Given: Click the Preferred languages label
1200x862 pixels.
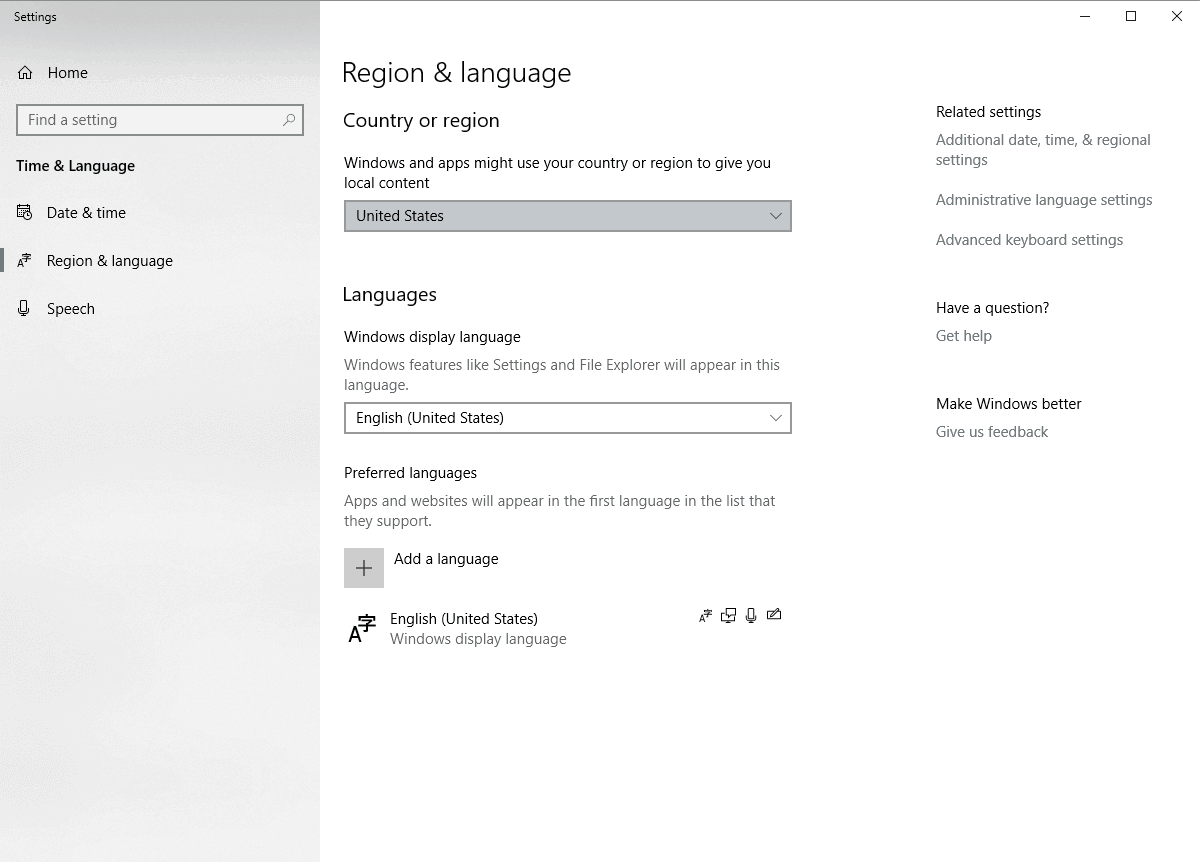Looking at the screenshot, I should point(410,473).
